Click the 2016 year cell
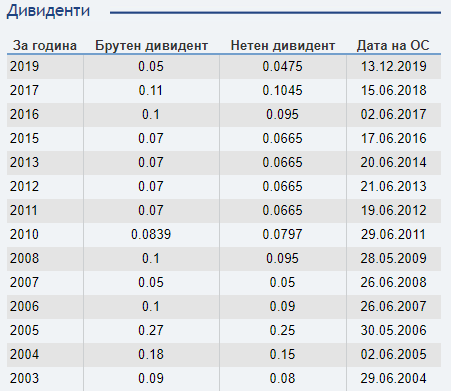The height and width of the screenshot is (391, 451). pos(24,114)
